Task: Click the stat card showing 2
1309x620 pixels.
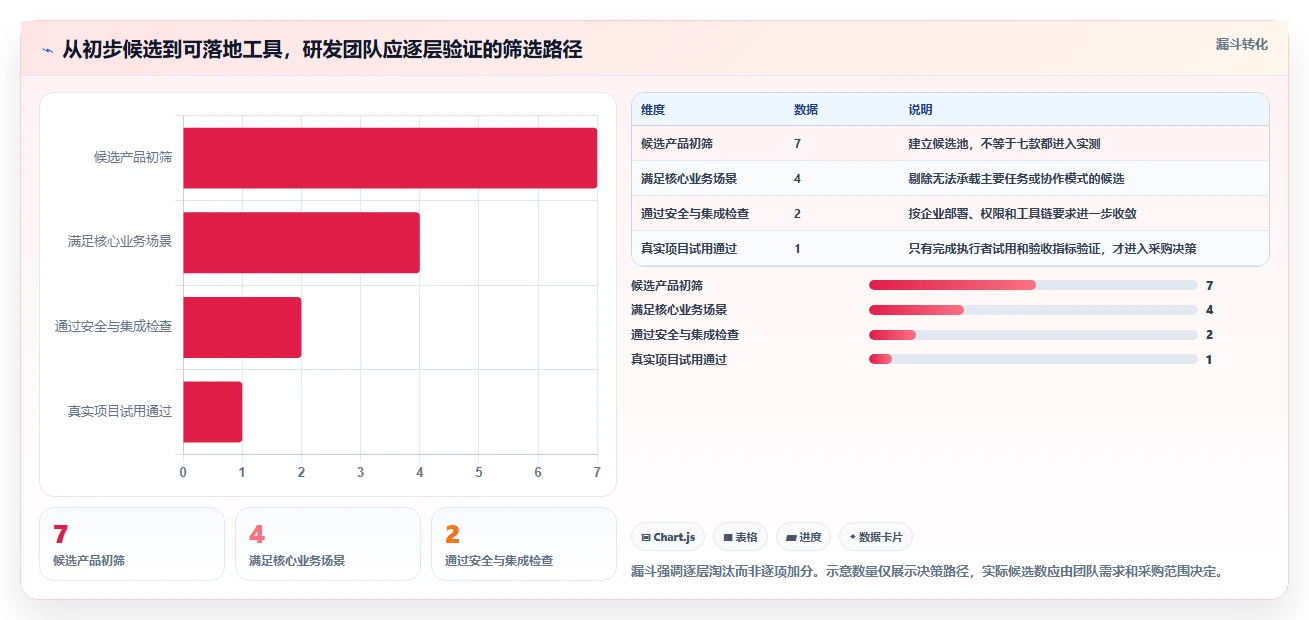Action: pyautogui.click(x=524, y=544)
